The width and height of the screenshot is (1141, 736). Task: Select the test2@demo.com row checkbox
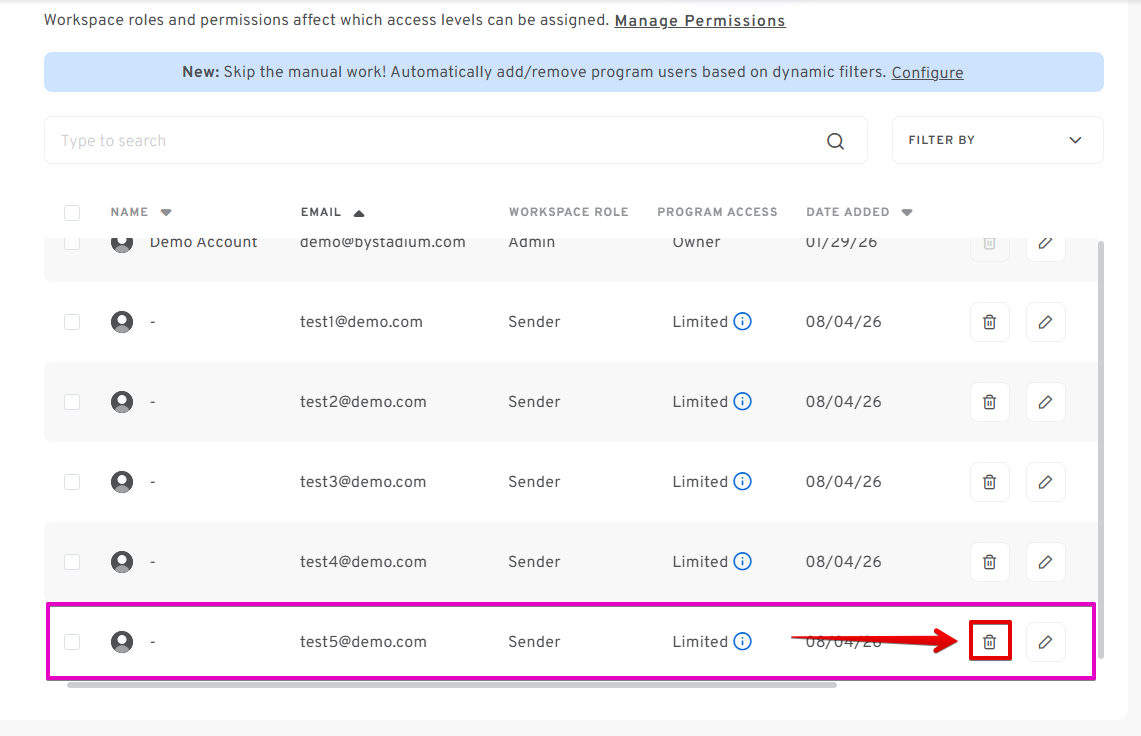(x=72, y=402)
